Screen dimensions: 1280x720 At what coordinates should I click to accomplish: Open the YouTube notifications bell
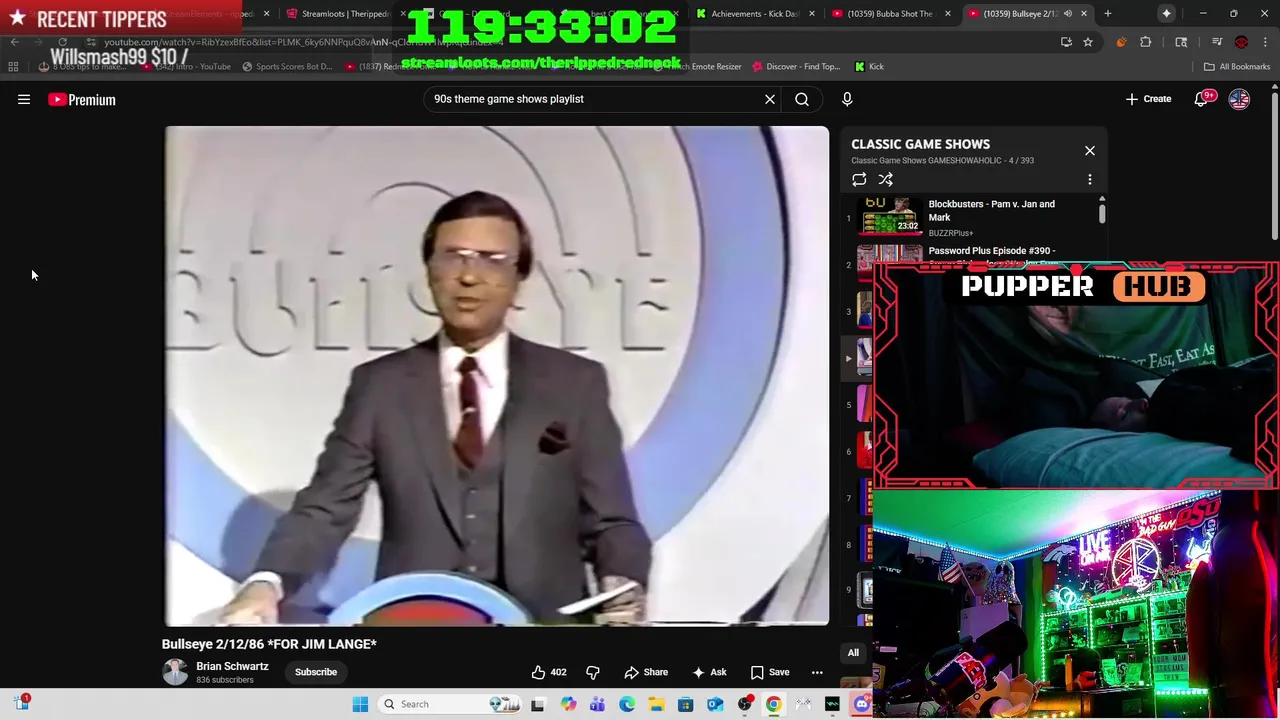1201,99
